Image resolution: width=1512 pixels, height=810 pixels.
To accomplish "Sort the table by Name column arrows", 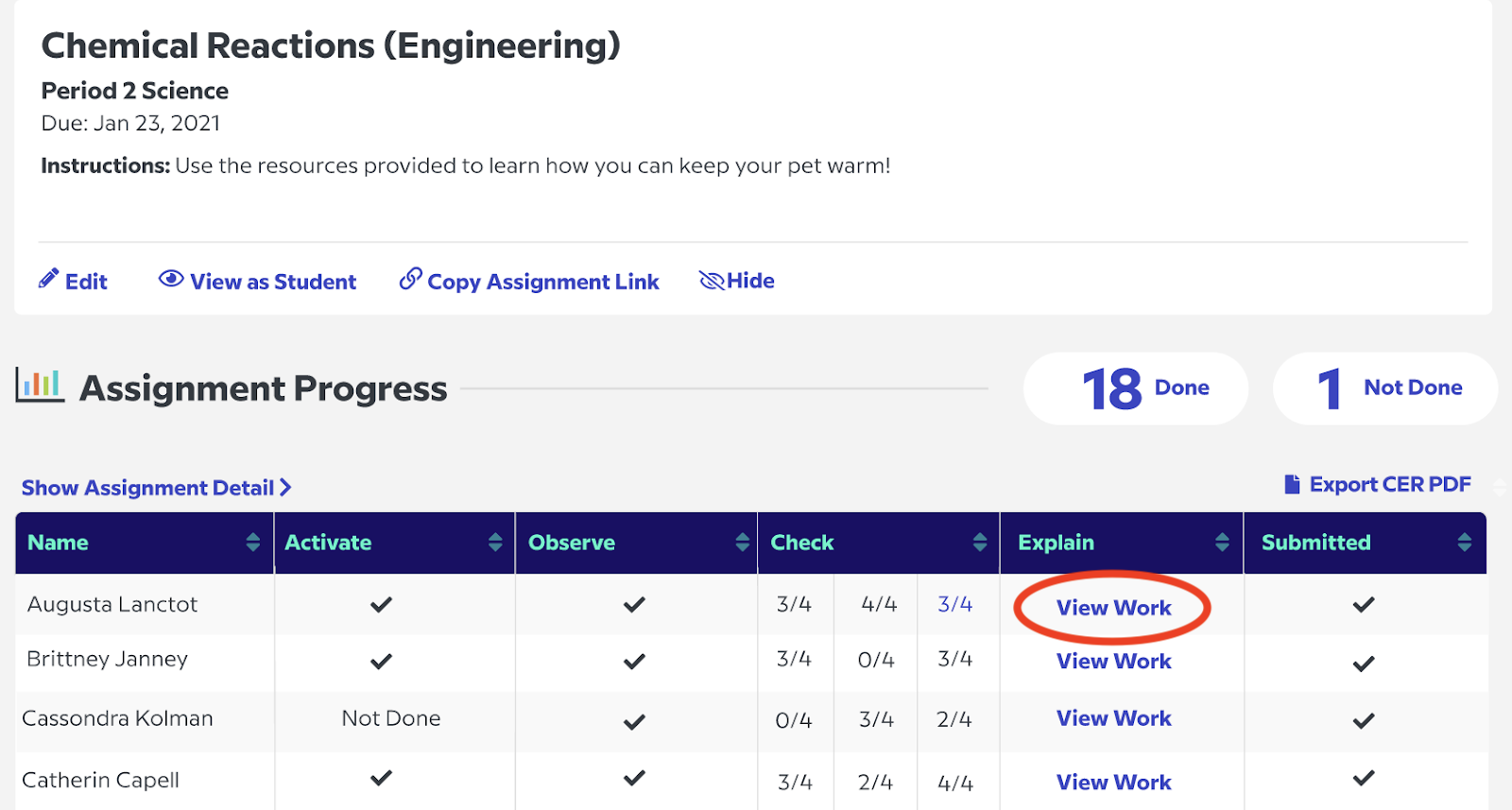I will 252,543.
